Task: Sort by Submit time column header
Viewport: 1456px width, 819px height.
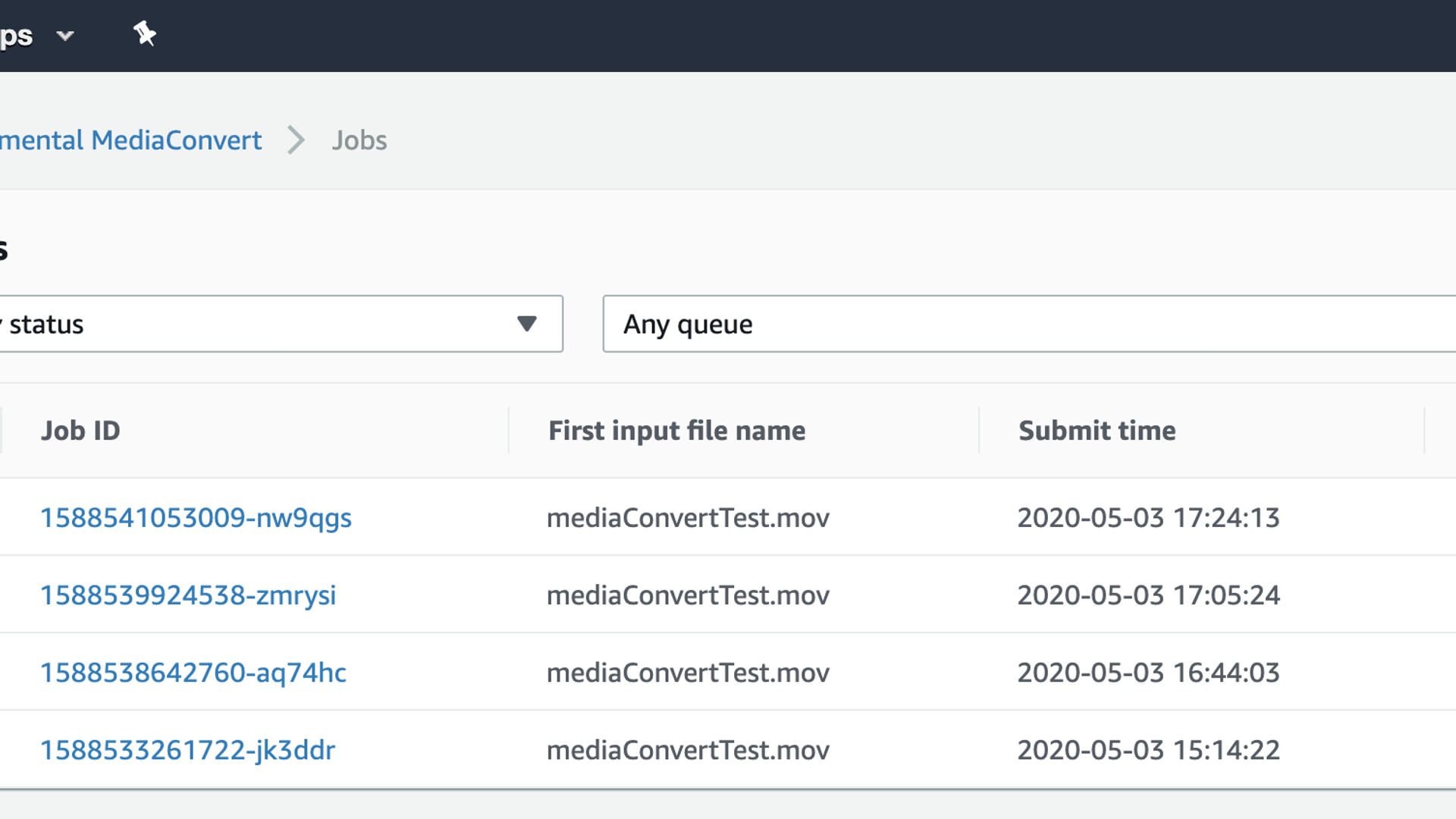Action: tap(1097, 431)
